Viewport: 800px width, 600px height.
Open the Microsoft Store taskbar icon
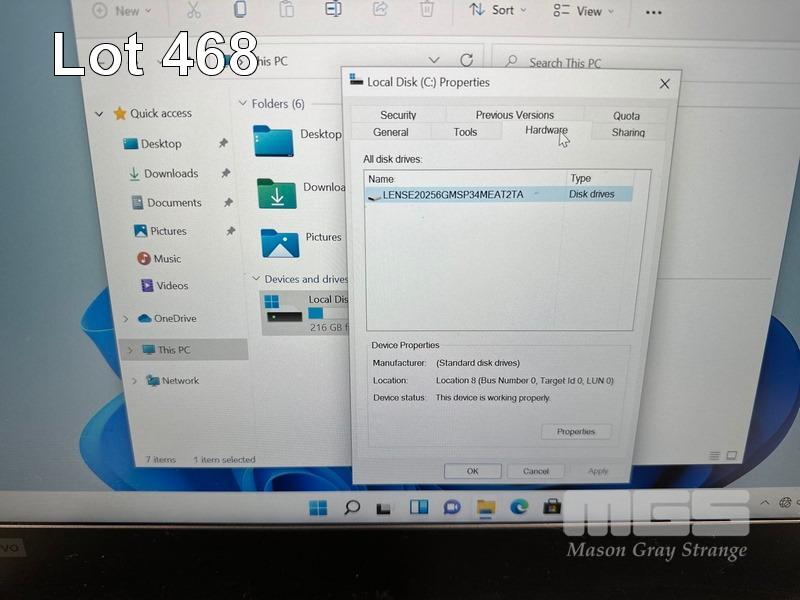click(x=552, y=507)
